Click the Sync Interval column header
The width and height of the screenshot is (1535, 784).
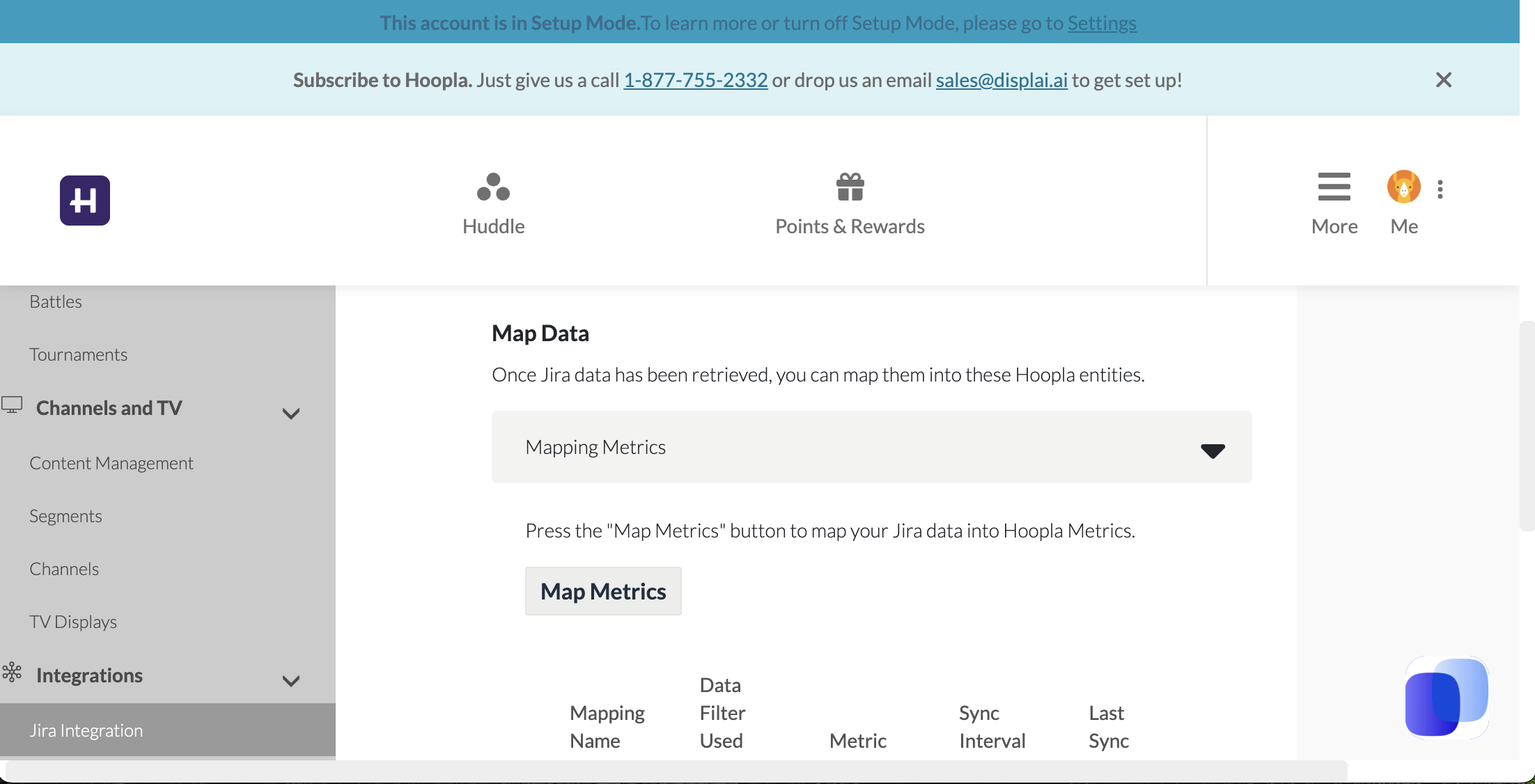992,726
